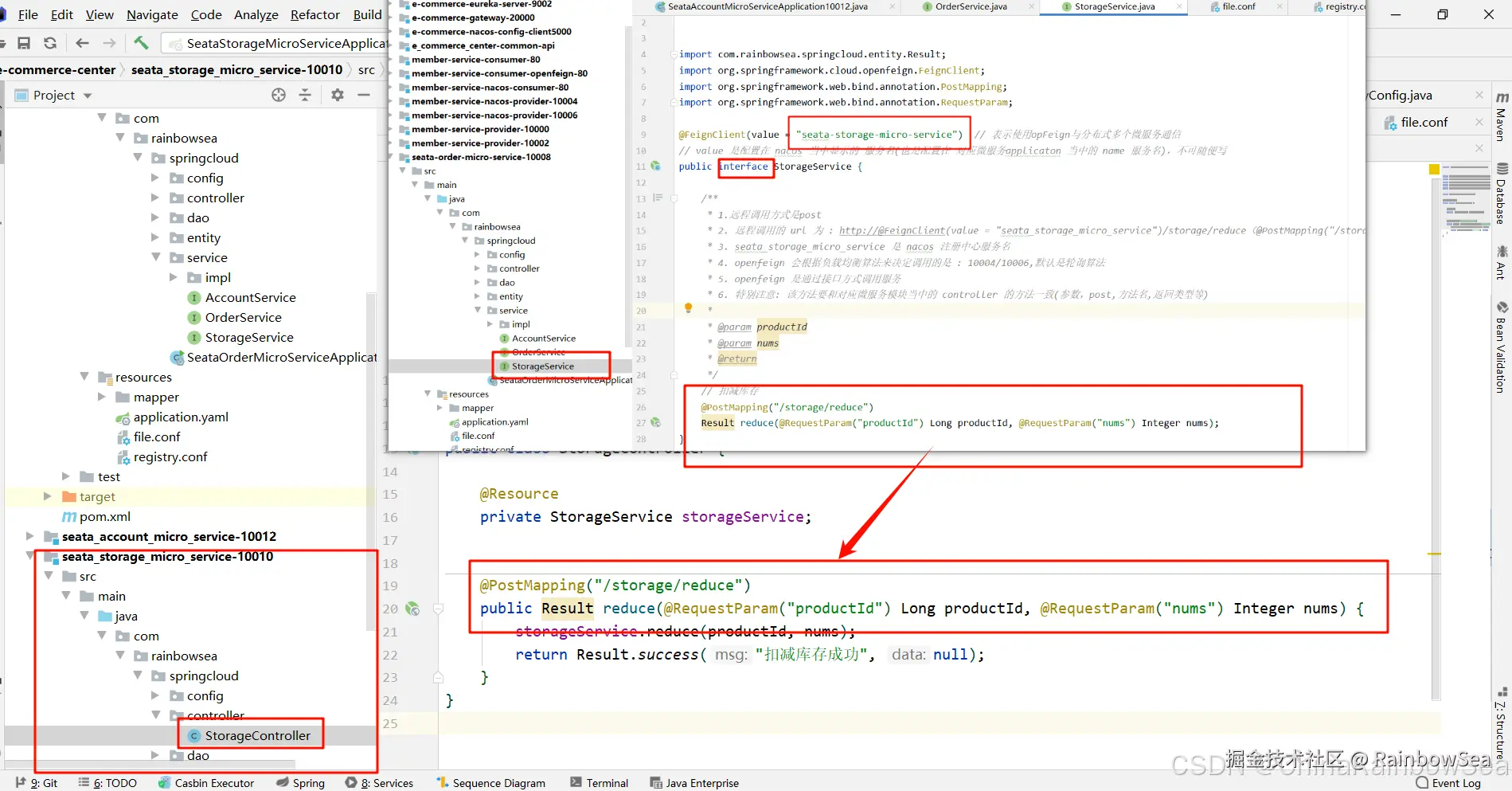
Task: Open the SeataStorageMicroServiceApplication run configuration dropdown
Action: 275,43
